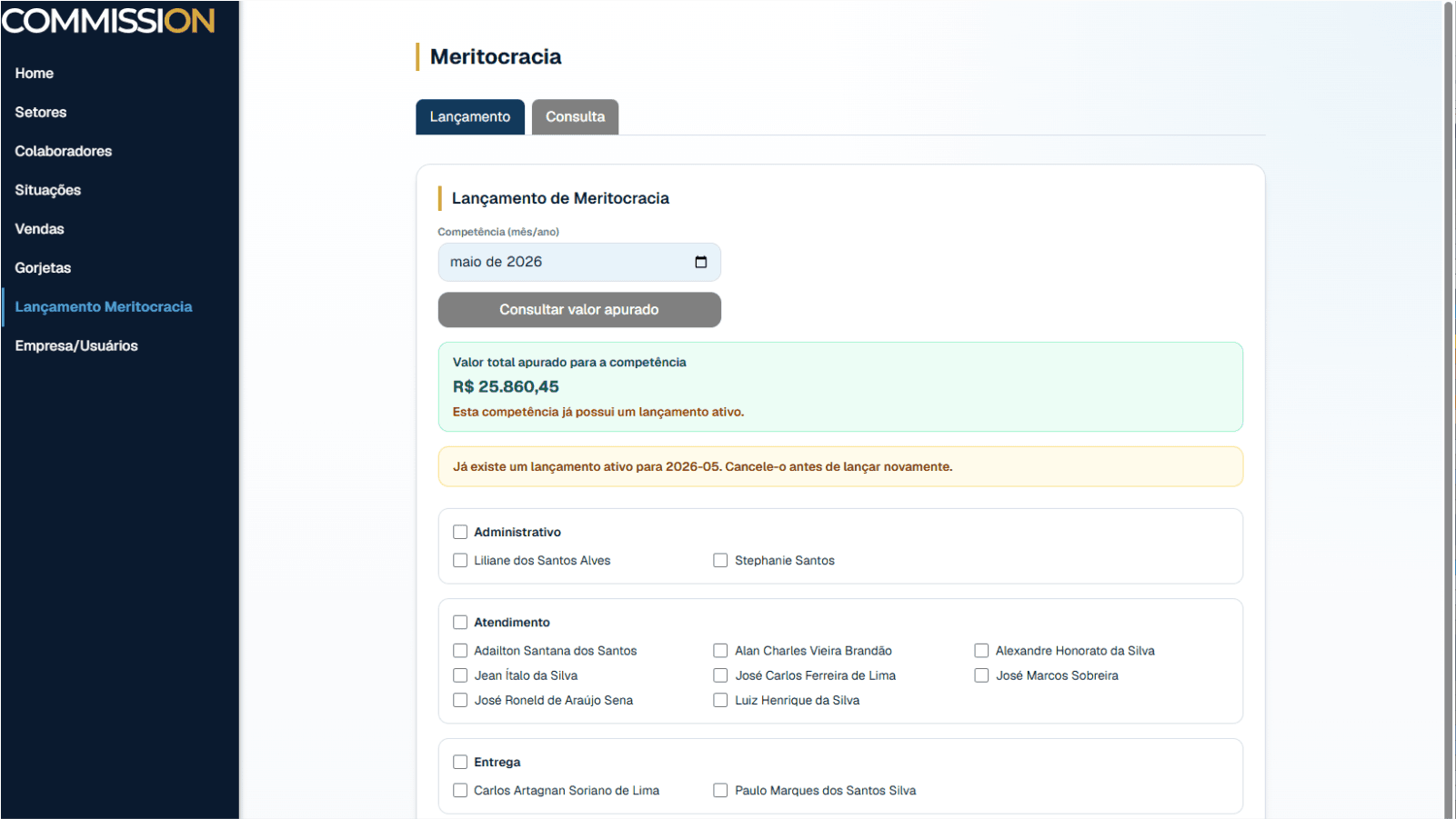Check the Atendimento group checkbox
This screenshot has height=819, width=1456.
click(x=460, y=622)
